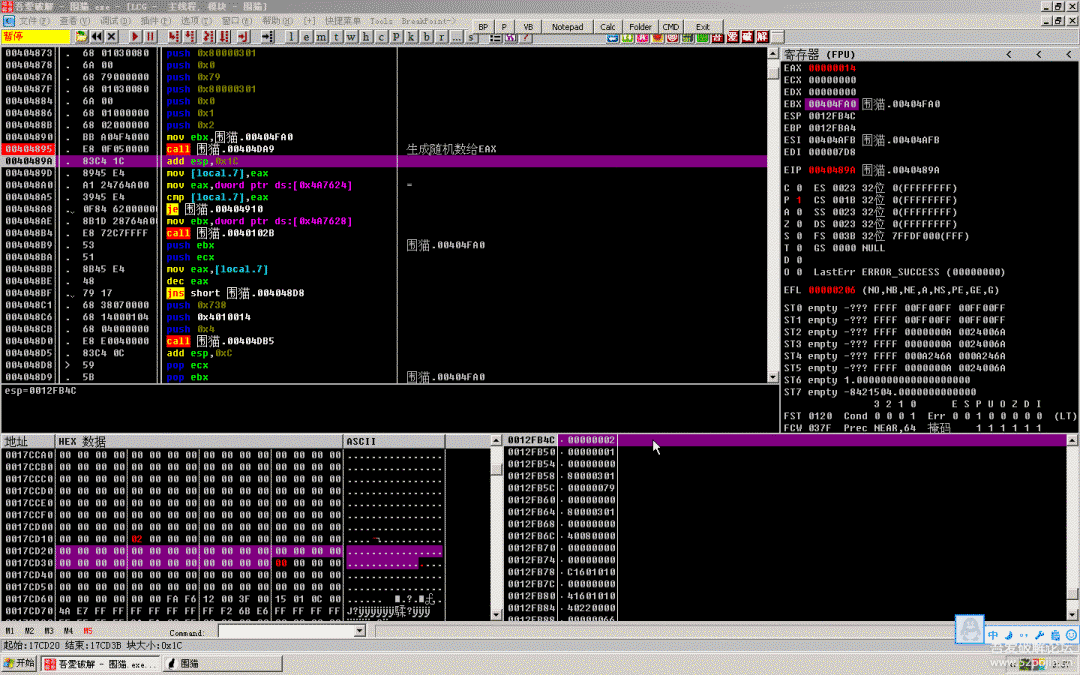Screen dimensions: 1080x675
Task: Open the Memory map via the 'm' button
Action: pyautogui.click(x=322, y=37)
